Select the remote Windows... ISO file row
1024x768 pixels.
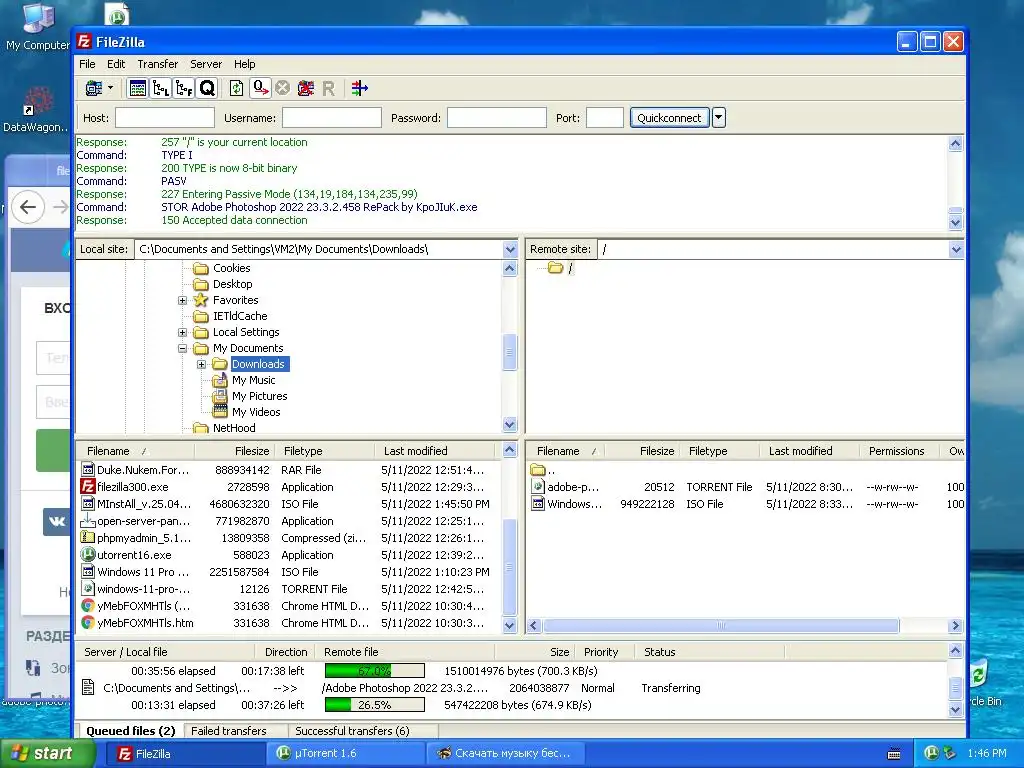[746, 504]
